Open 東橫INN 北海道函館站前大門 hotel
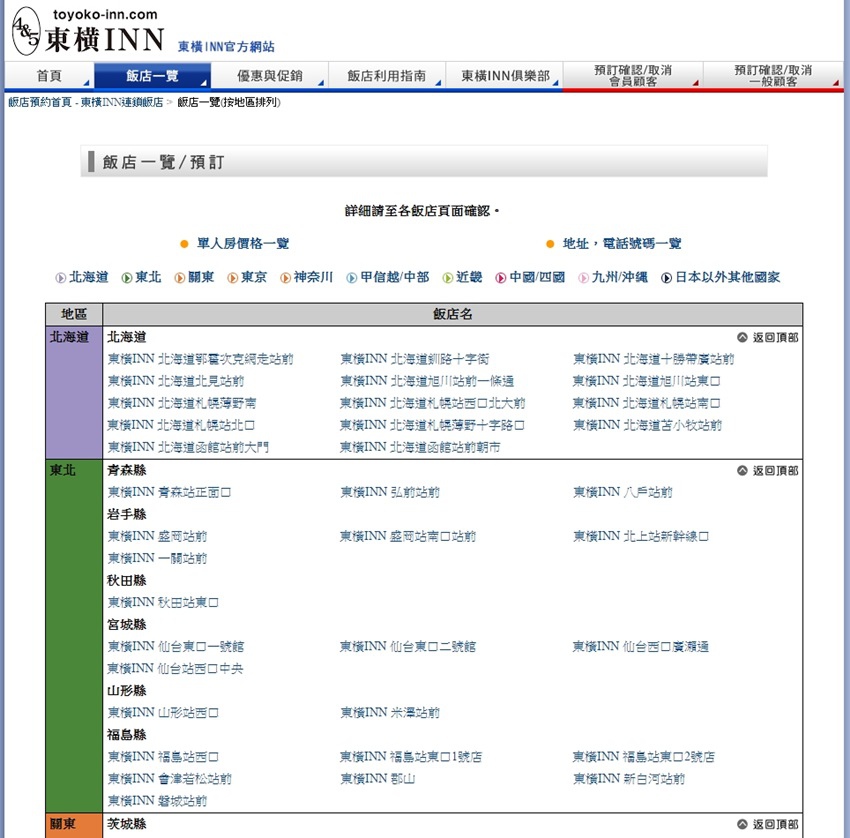 pyautogui.click(x=188, y=447)
